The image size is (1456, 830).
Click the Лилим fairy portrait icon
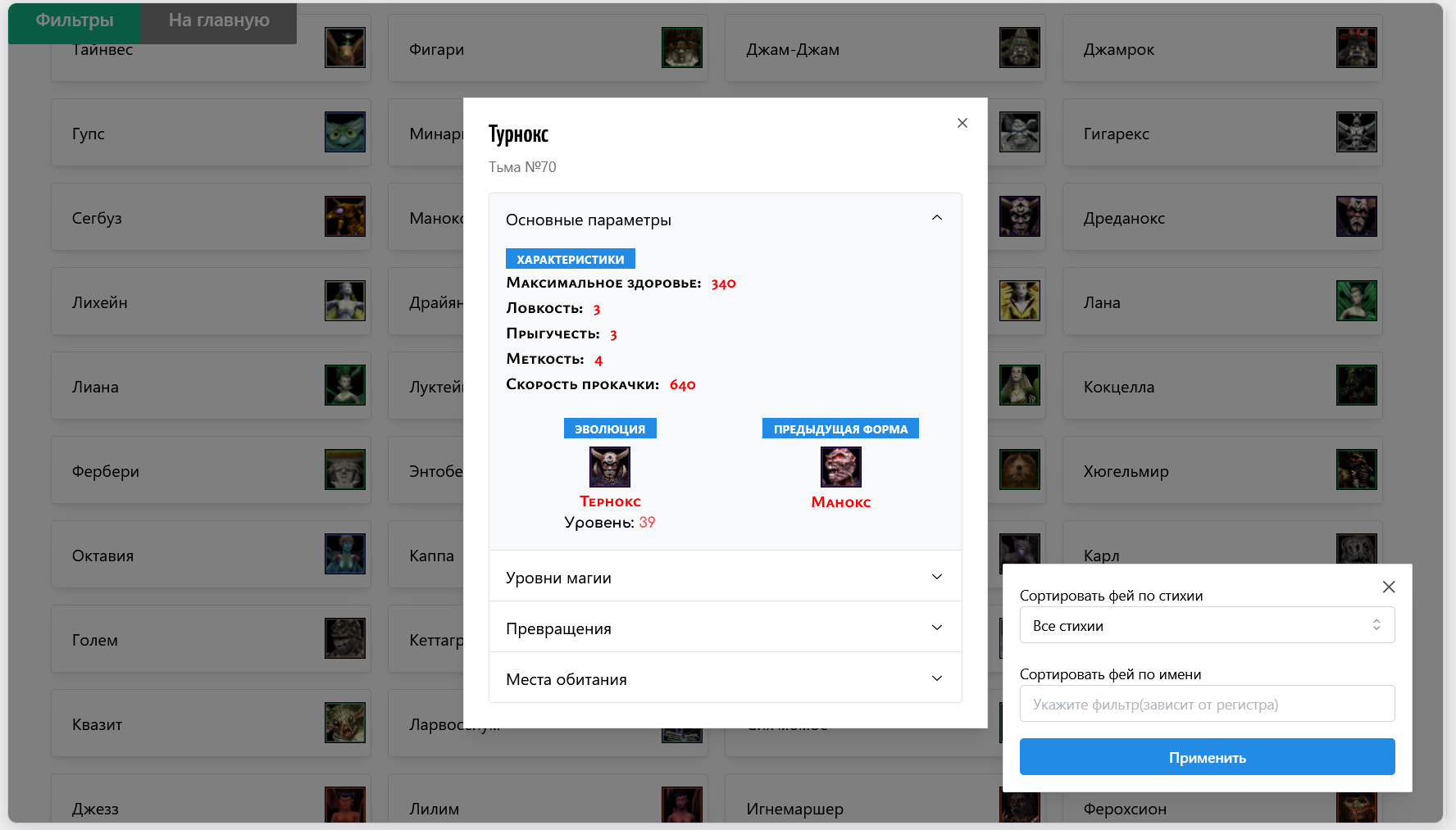(x=682, y=805)
